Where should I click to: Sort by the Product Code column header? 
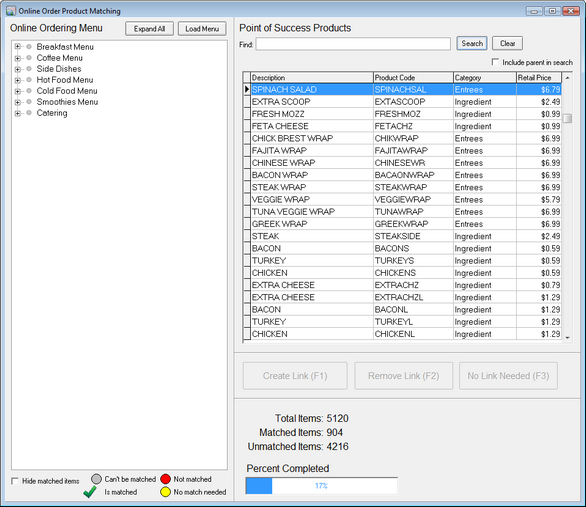coord(413,77)
